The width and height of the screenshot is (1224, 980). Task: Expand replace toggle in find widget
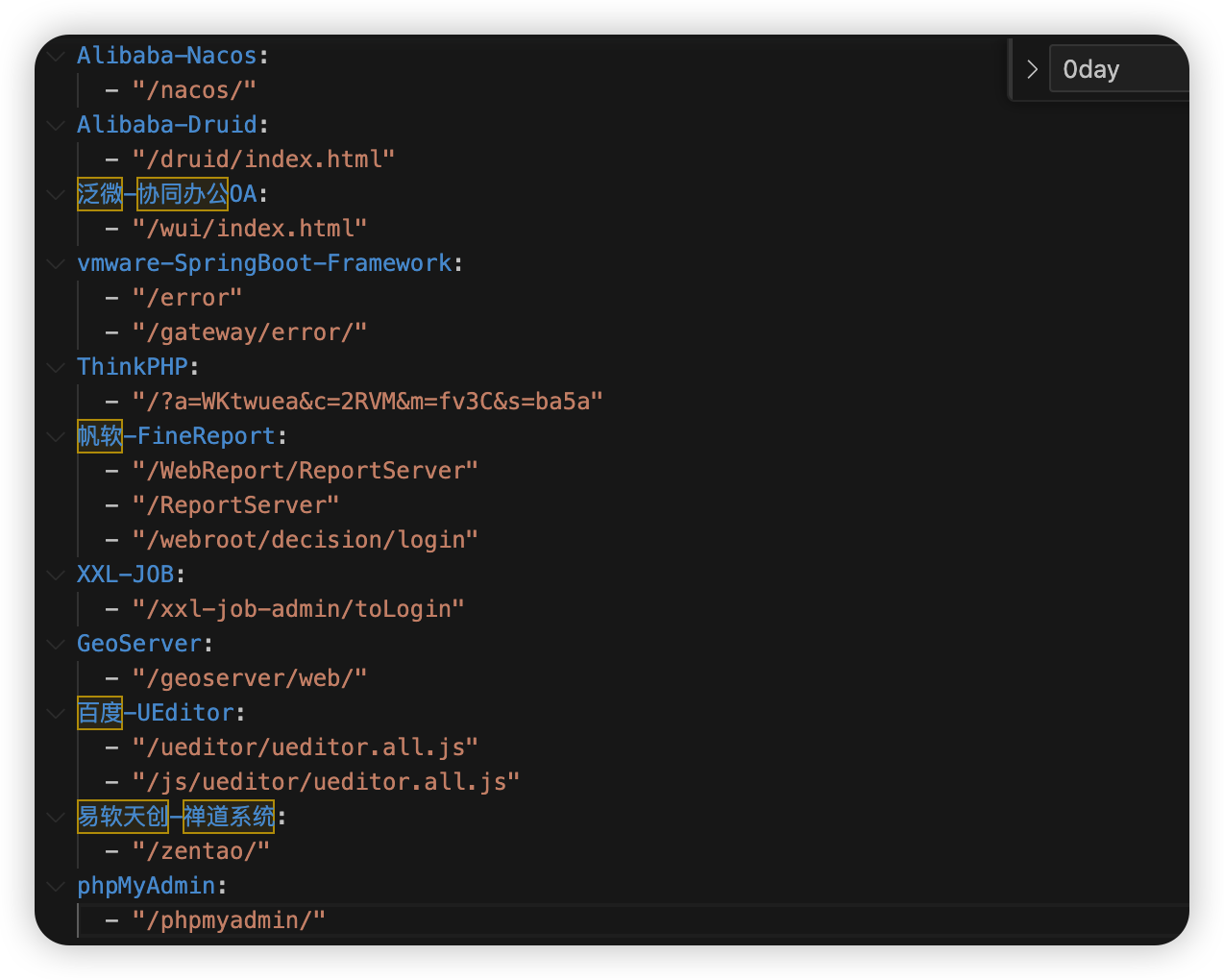pos(1032,69)
